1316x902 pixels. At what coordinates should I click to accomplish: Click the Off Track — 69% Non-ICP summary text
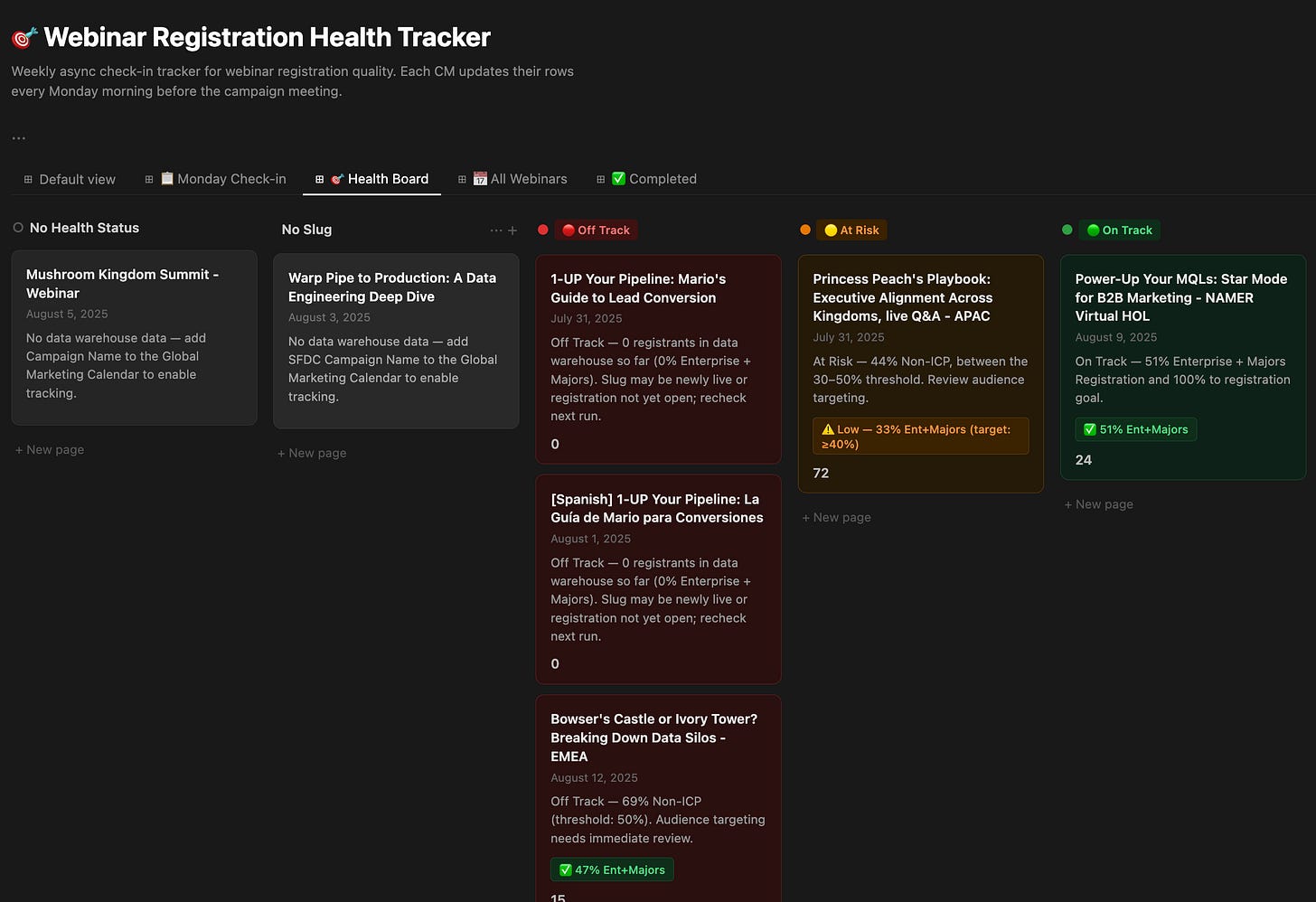point(658,820)
